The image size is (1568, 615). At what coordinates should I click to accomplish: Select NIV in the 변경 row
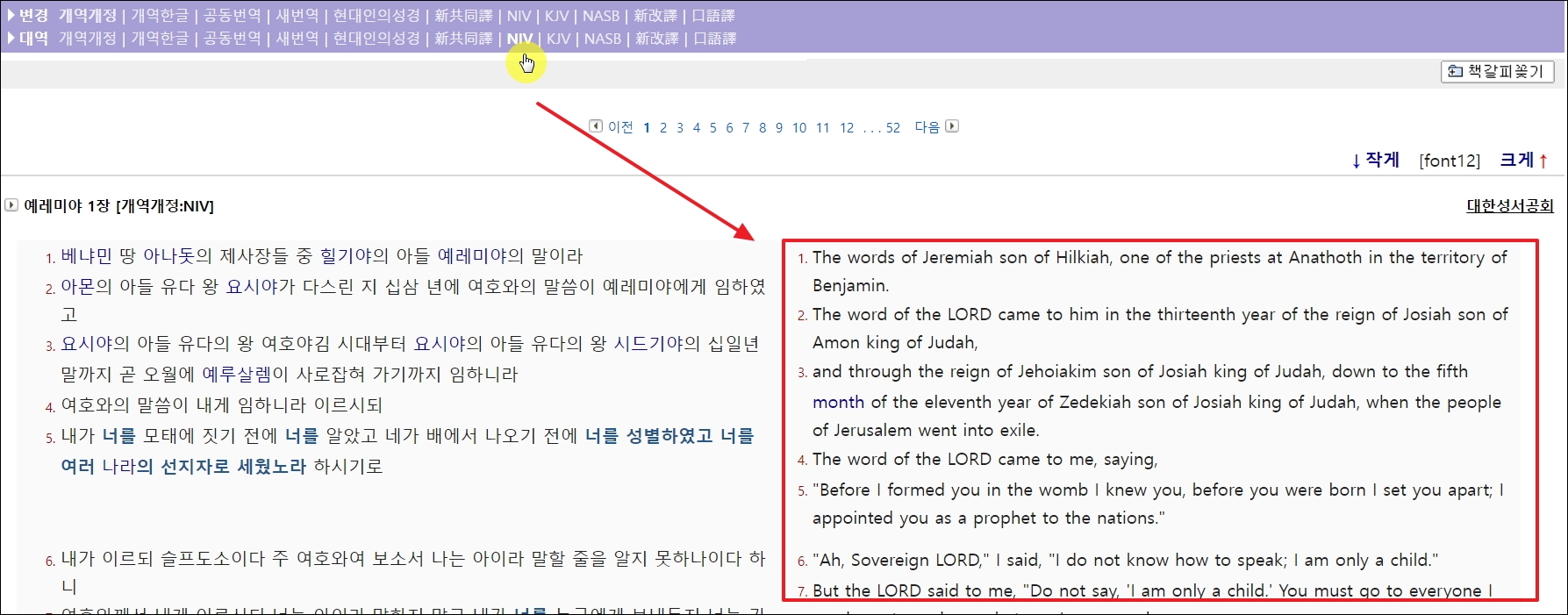(519, 16)
